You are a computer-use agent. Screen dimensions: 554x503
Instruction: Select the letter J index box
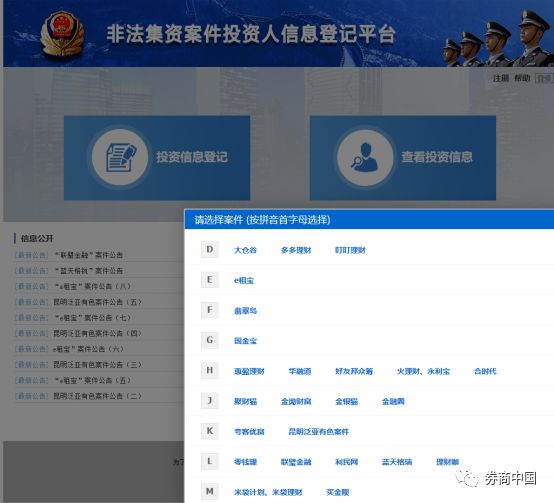point(210,401)
